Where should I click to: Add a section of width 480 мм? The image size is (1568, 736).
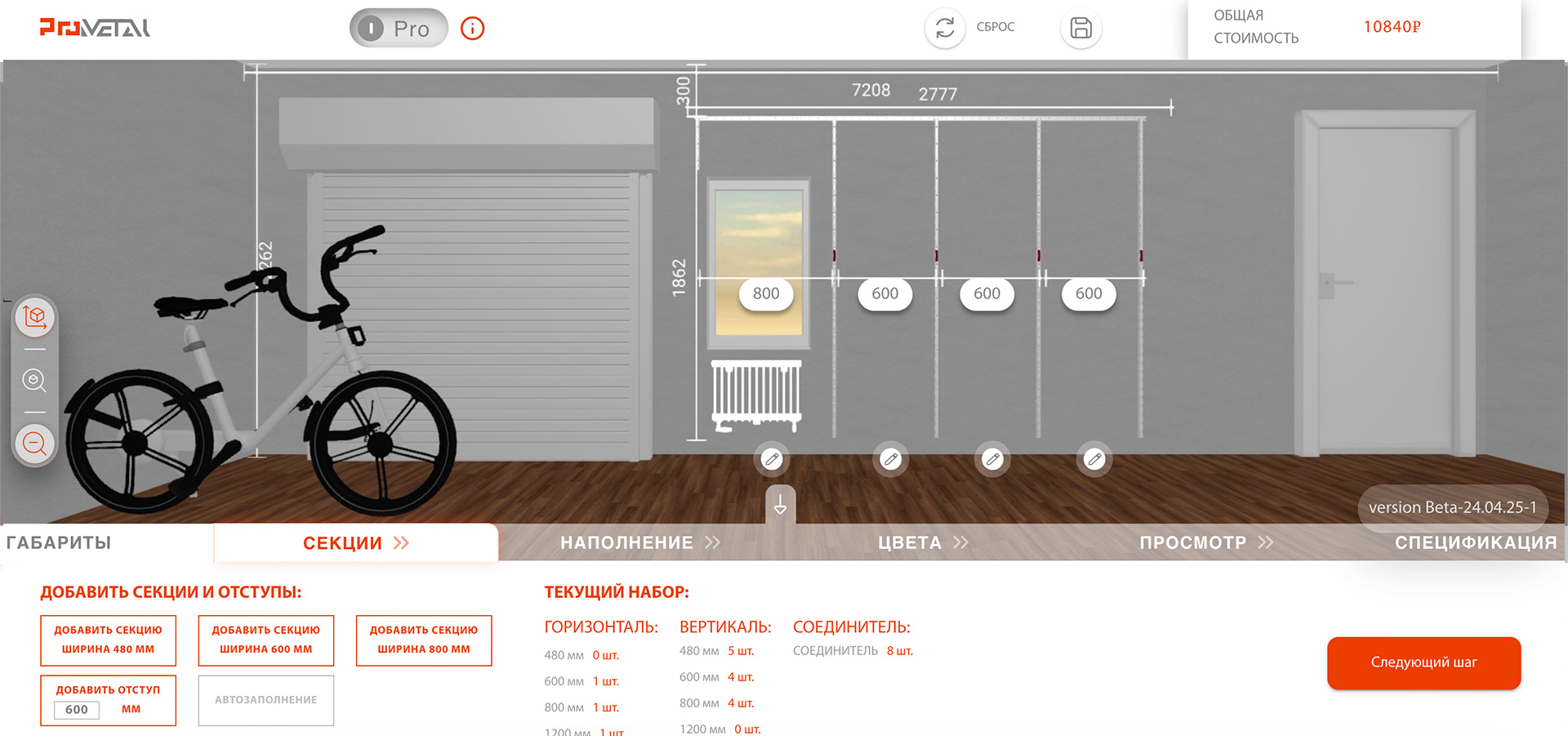[x=108, y=640]
